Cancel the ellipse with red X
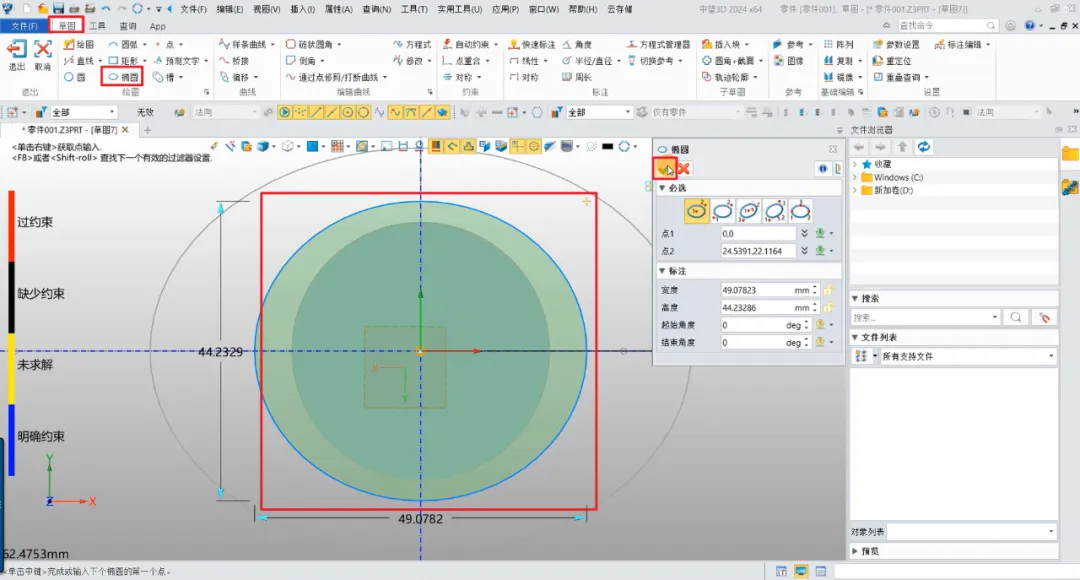This screenshot has width=1080, height=580. click(685, 169)
